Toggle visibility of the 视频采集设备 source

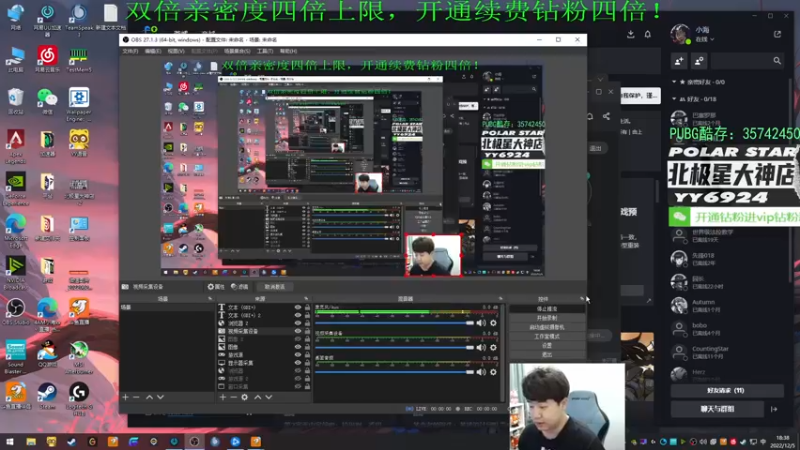297,331
